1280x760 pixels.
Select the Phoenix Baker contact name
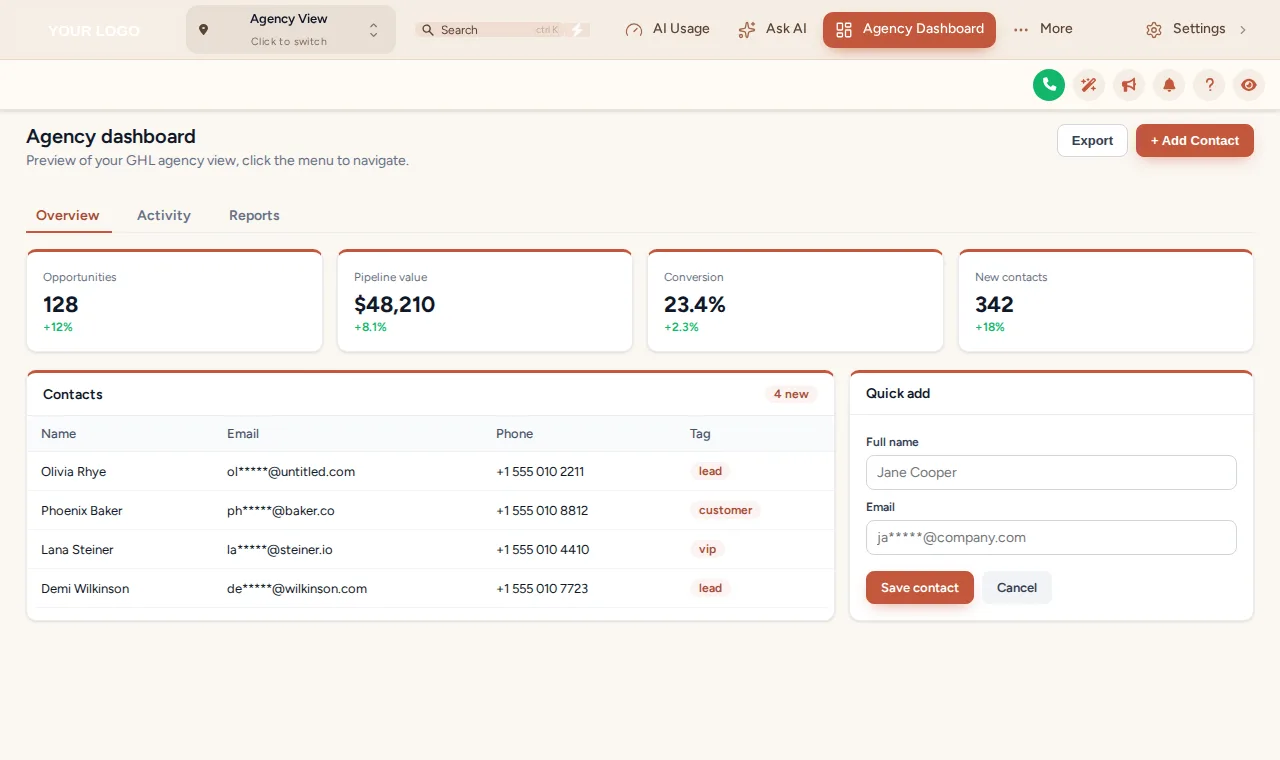pyautogui.click(x=82, y=511)
